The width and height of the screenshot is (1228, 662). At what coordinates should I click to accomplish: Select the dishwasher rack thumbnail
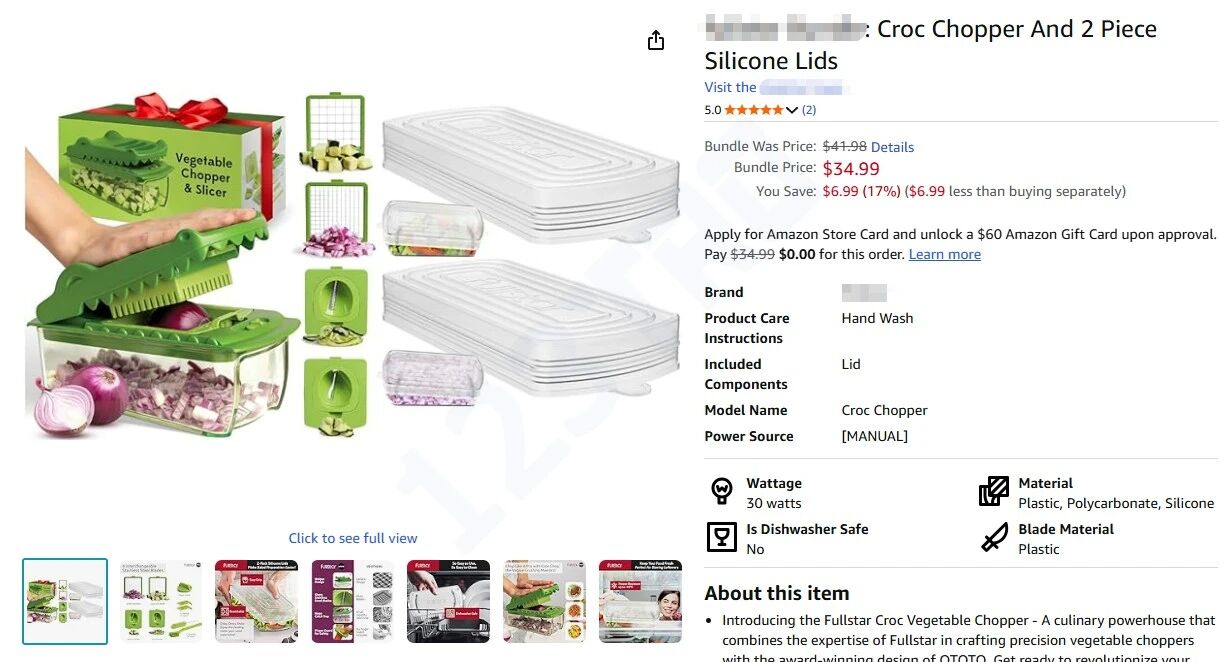(449, 601)
